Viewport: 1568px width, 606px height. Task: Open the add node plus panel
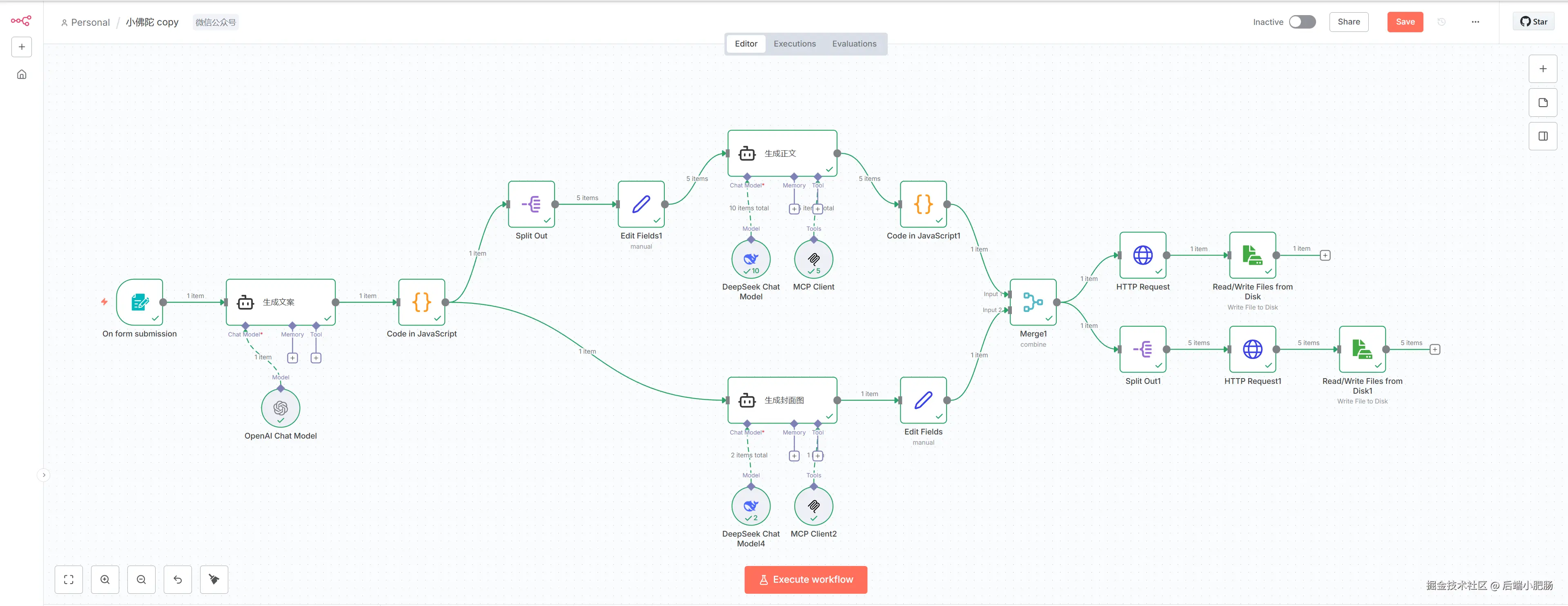[x=1542, y=69]
